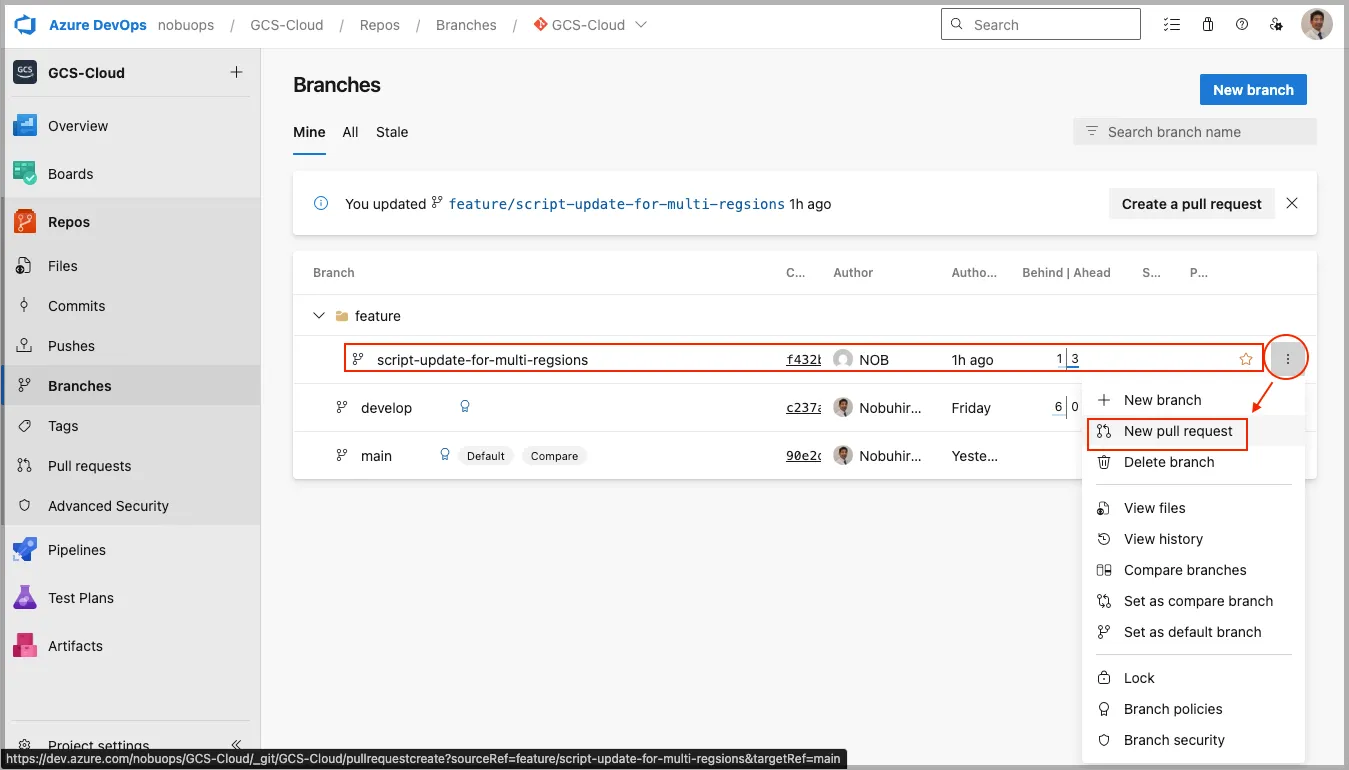Toggle favorite star on script-update-for-multi-regsions branch
The height and width of the screenshot is (770, 1349).
1246,359
